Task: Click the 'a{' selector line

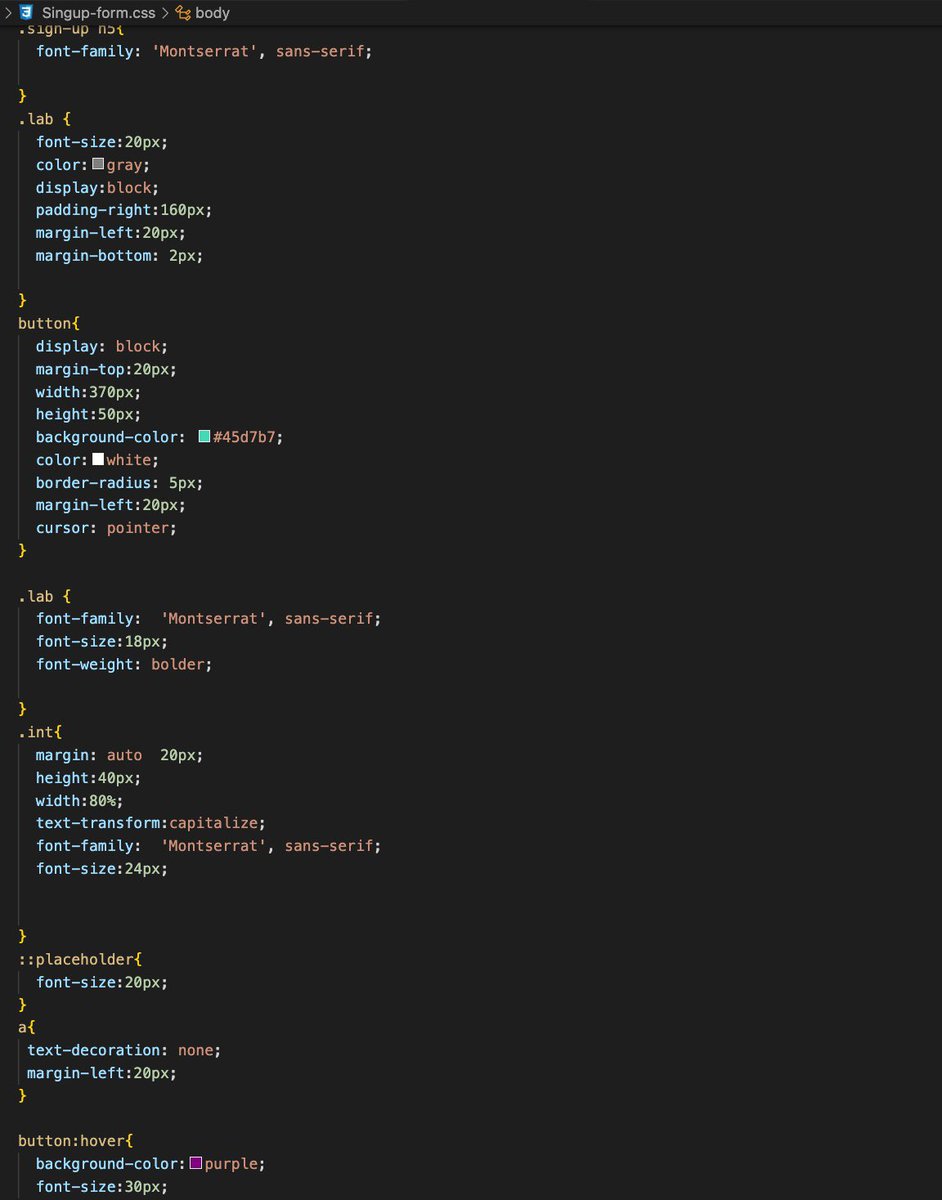Action: 27,1027
